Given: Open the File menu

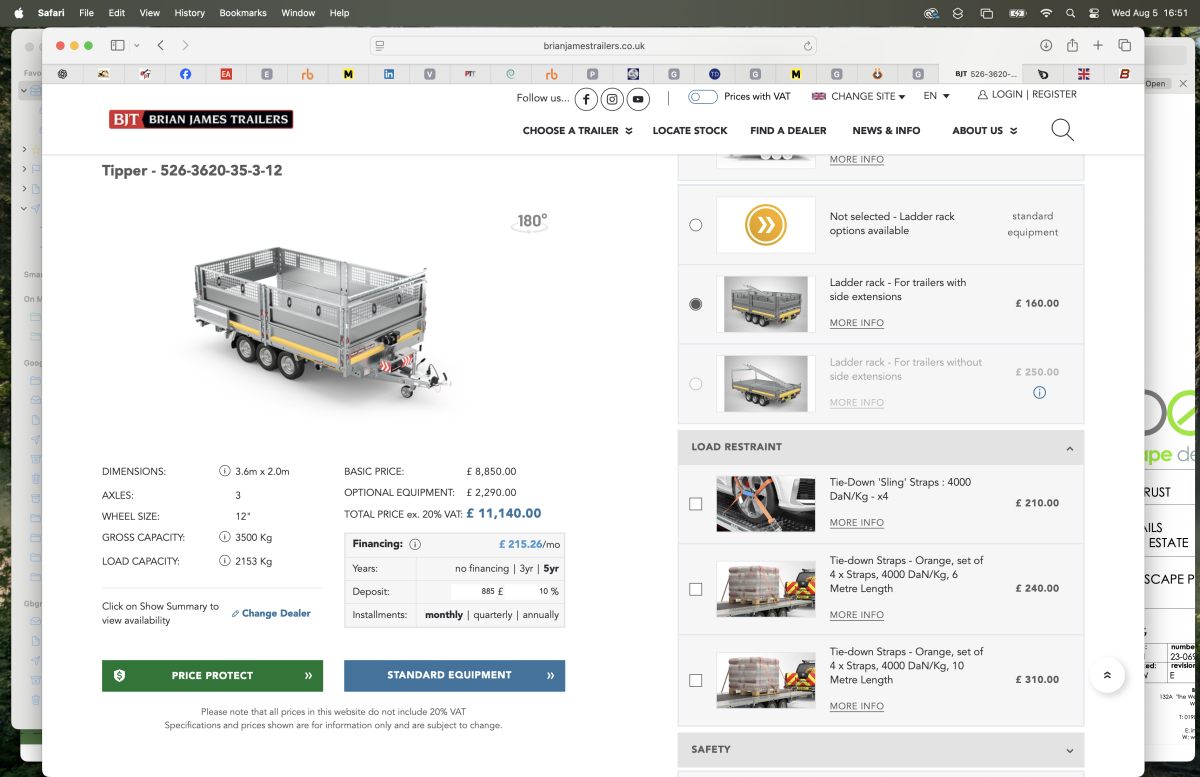Looking at the screenshot, I should pos(87,13).
